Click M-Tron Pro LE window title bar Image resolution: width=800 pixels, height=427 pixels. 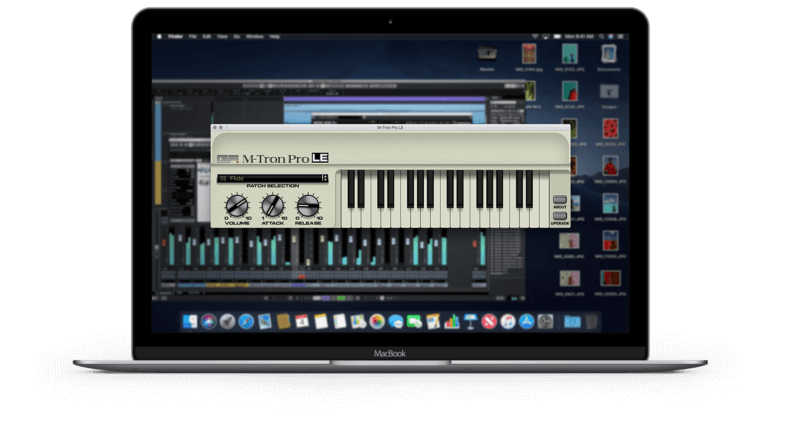coord(391,127)
